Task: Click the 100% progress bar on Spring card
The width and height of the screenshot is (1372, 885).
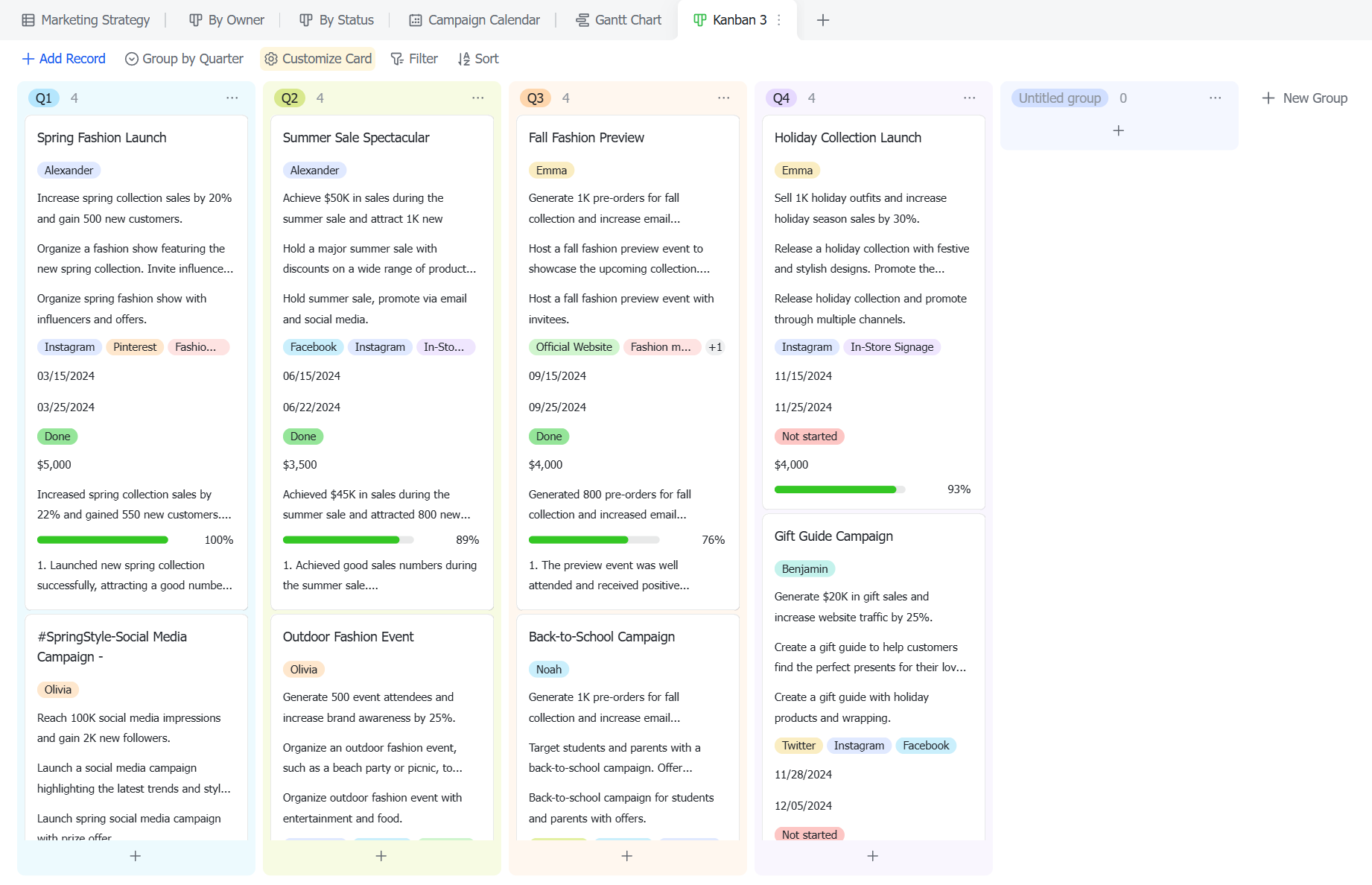Action: pos(103,540)
